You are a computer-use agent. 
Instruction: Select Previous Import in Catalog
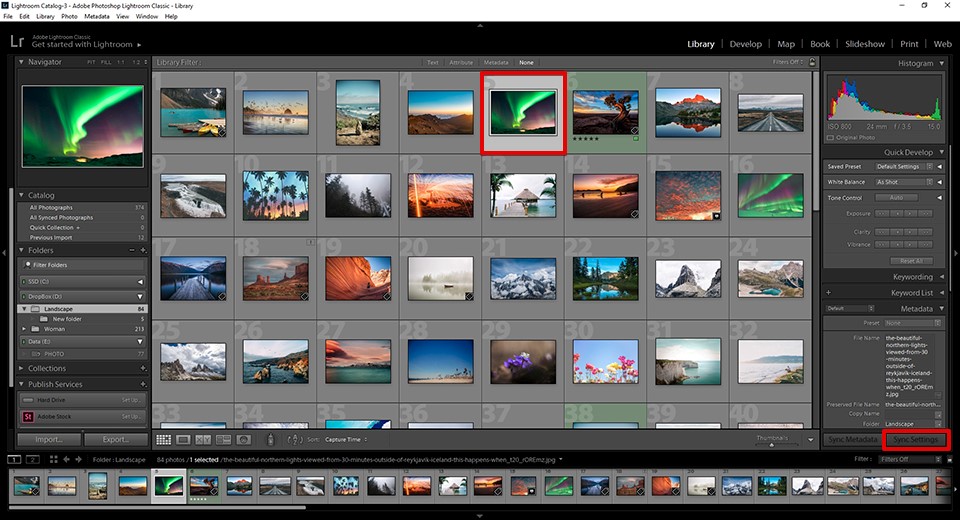point(83,237)
